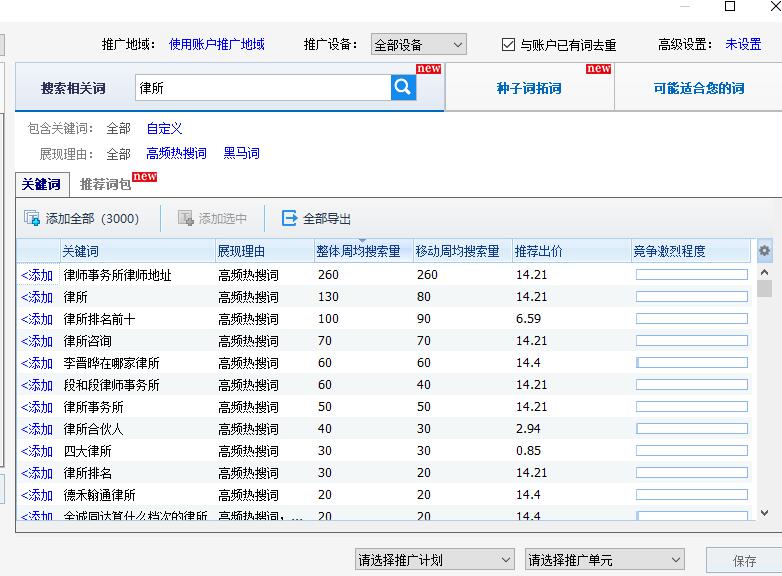Add keyword 律所合伙人
Viewport: 782px width, 576px height.
tap(37, 429)
